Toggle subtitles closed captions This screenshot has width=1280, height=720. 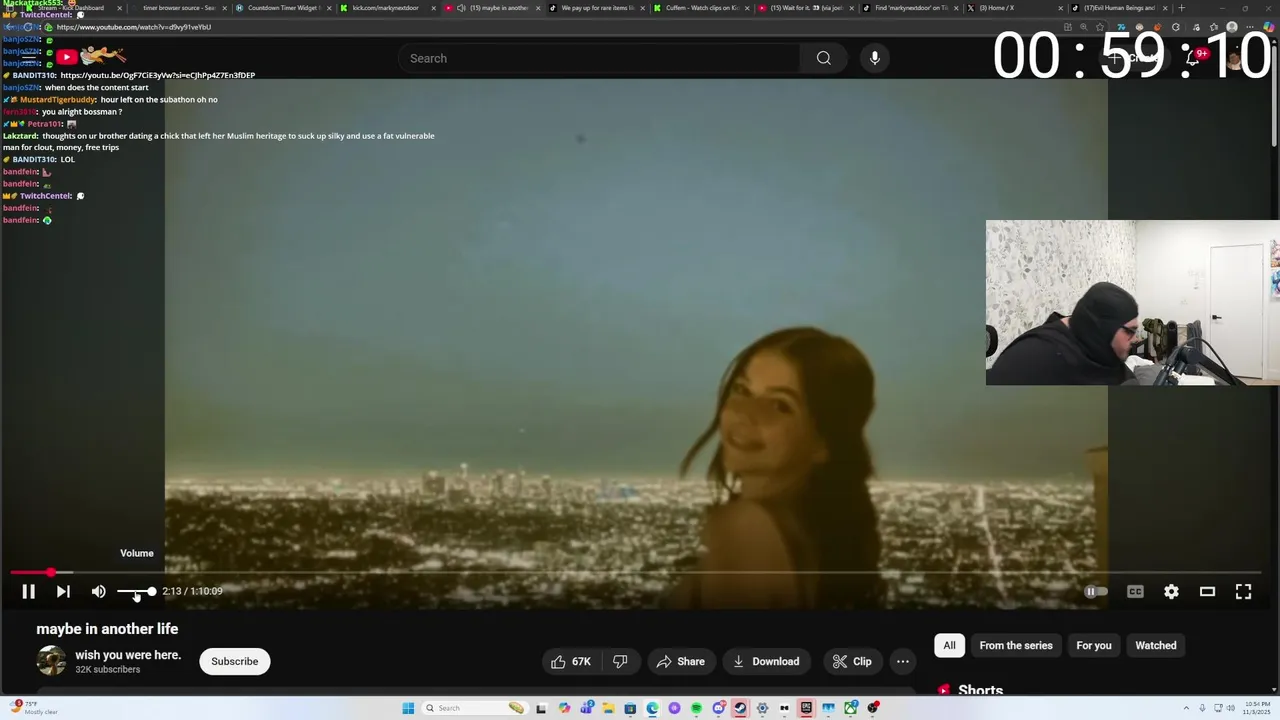click(x=1135, y=592)
